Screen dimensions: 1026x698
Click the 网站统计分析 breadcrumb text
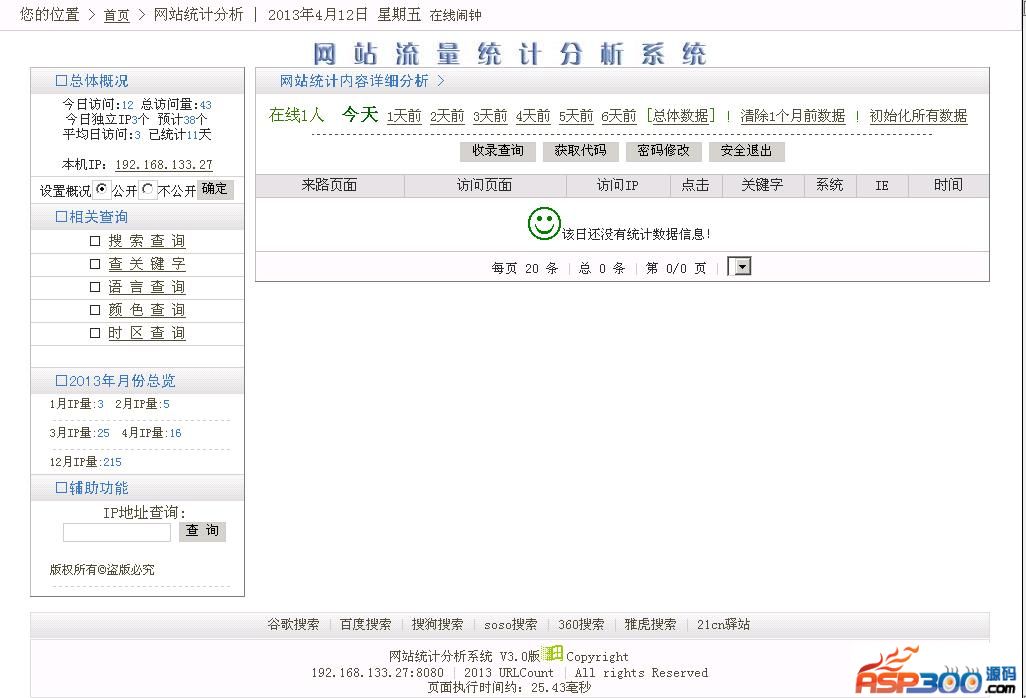[x=198, y=14]
